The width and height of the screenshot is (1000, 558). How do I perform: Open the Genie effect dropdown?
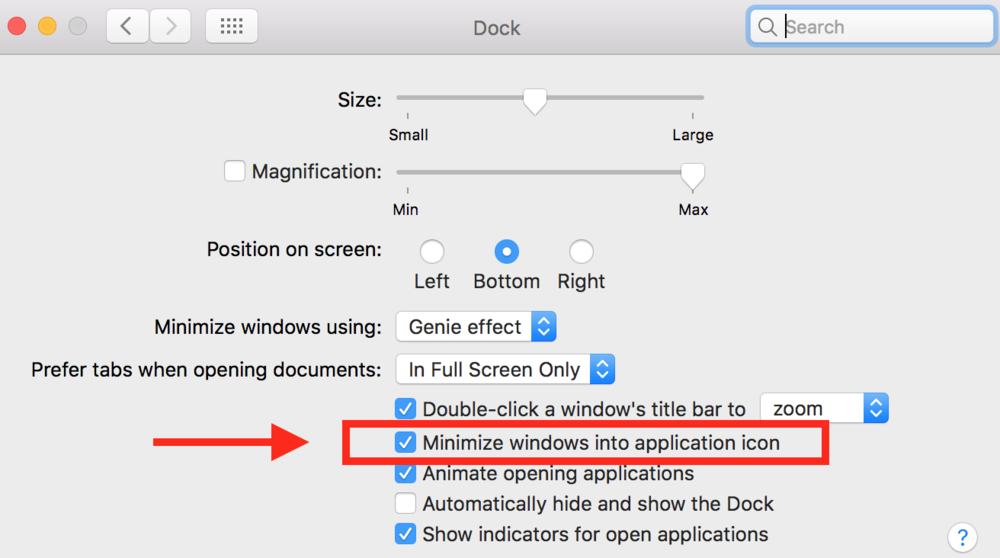(x=476, y=327)
